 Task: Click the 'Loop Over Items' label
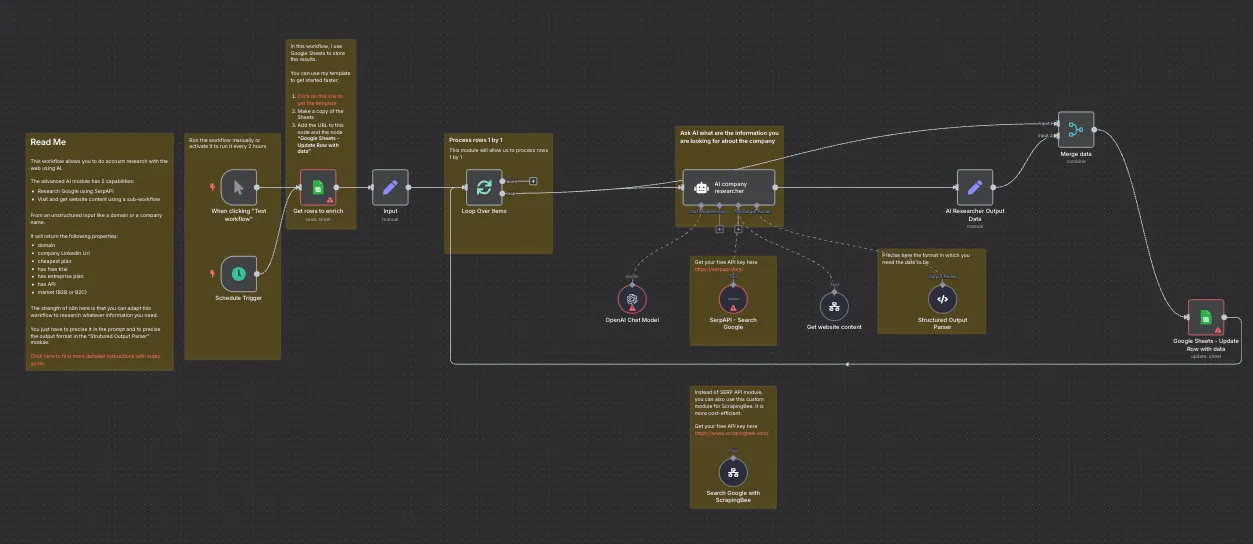(484, 211)
